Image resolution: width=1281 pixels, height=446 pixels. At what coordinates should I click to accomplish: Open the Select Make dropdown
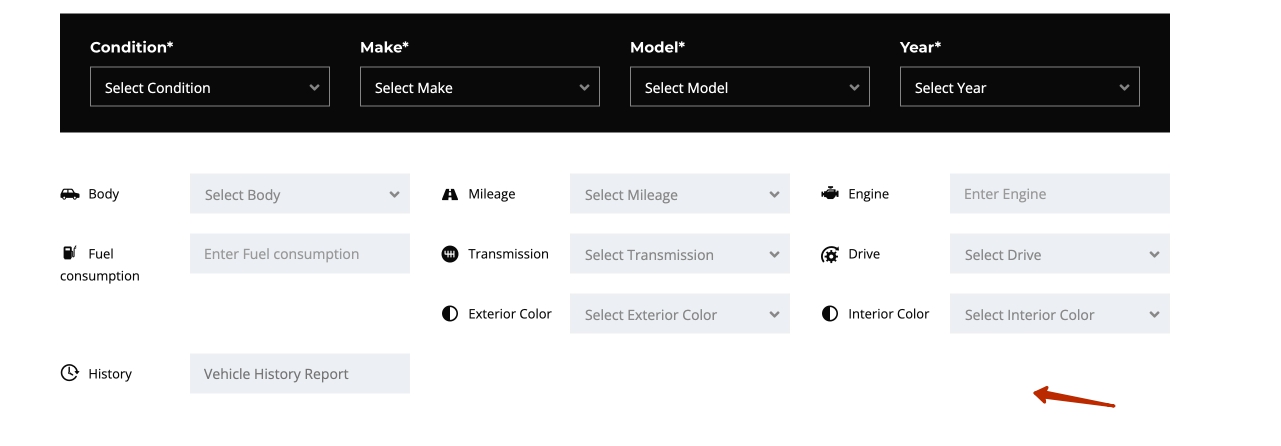click(x=480, y=87)
